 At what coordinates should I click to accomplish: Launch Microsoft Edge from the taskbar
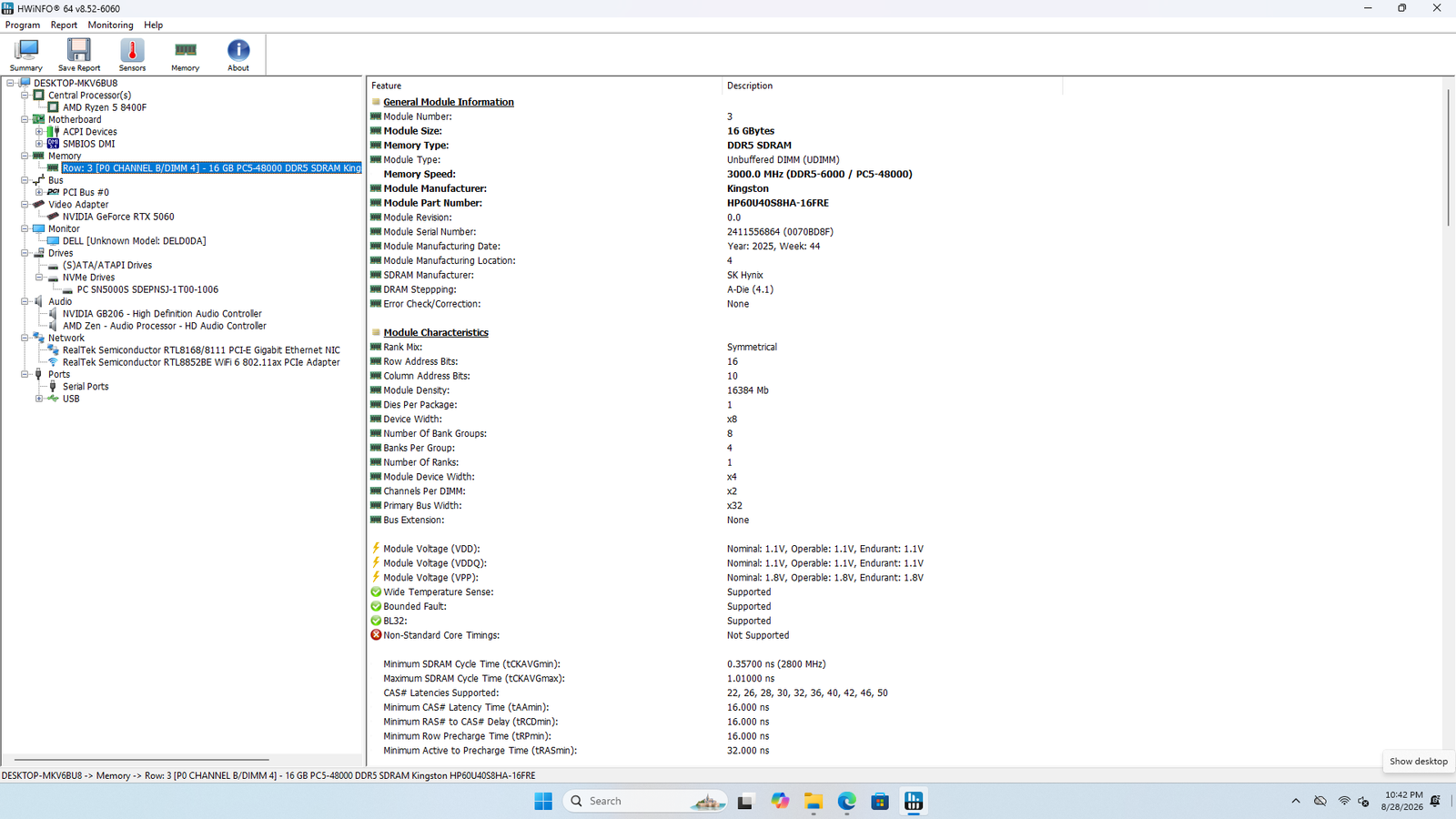pyautogui.click(x=847, y=801)
